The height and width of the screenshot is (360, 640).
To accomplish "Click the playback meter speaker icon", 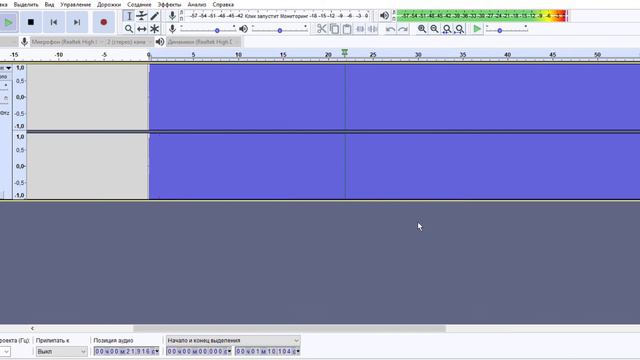I will click(x=384, y=16).
